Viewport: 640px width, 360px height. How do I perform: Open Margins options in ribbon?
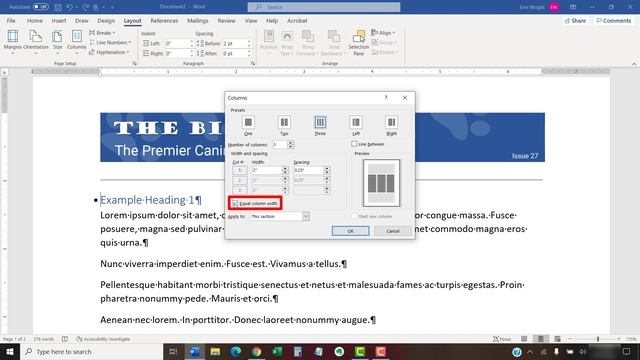click(x=13, y=42)
